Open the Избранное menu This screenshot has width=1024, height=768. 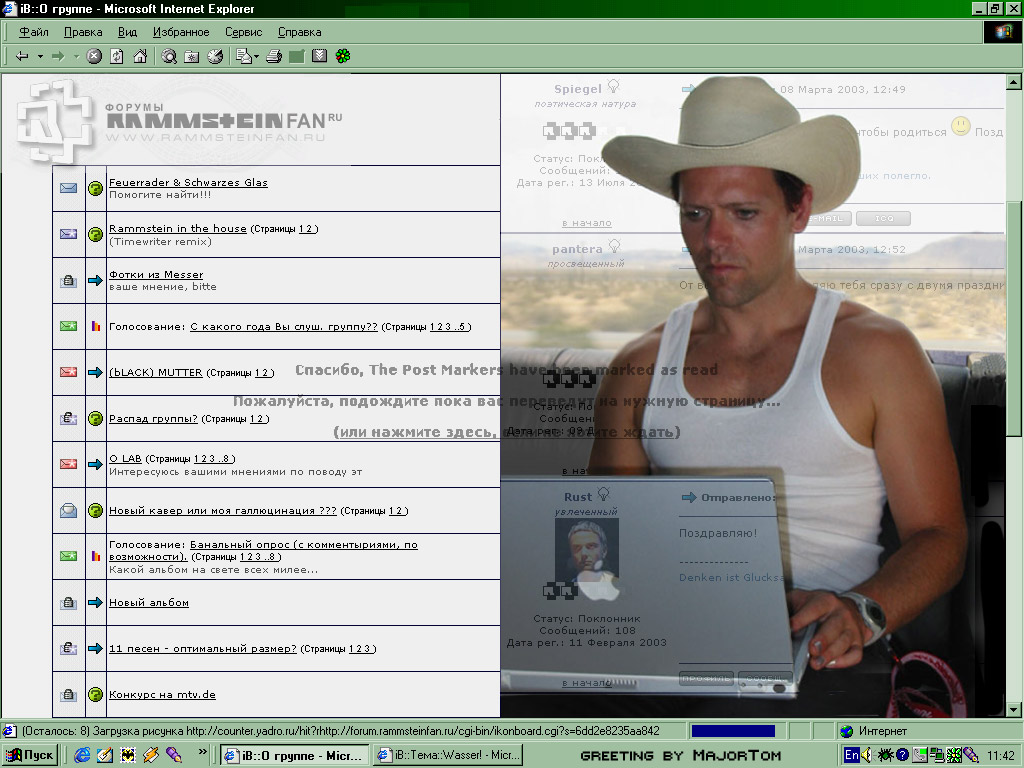click(x=181, y=32)
